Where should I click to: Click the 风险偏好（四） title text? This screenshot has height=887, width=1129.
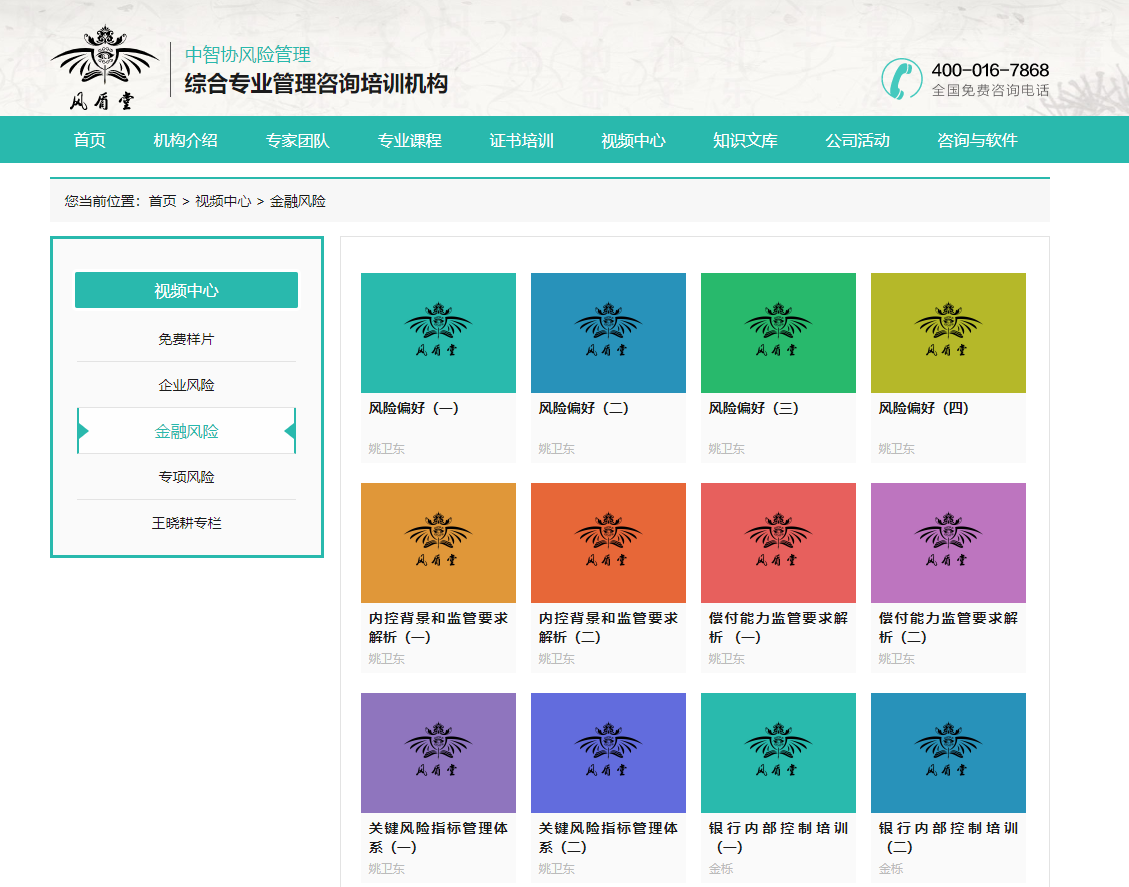pyautogui.click(x=924, y=408)
